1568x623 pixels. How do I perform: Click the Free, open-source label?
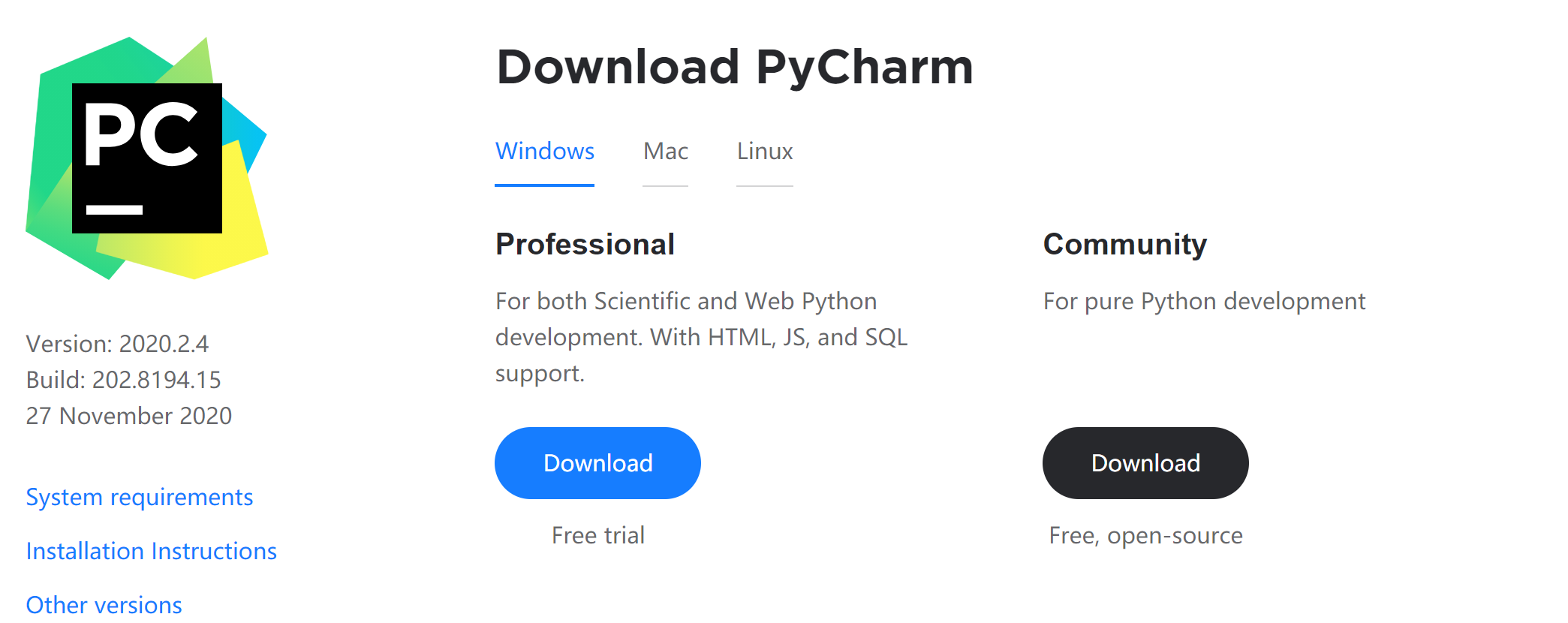1146,536
